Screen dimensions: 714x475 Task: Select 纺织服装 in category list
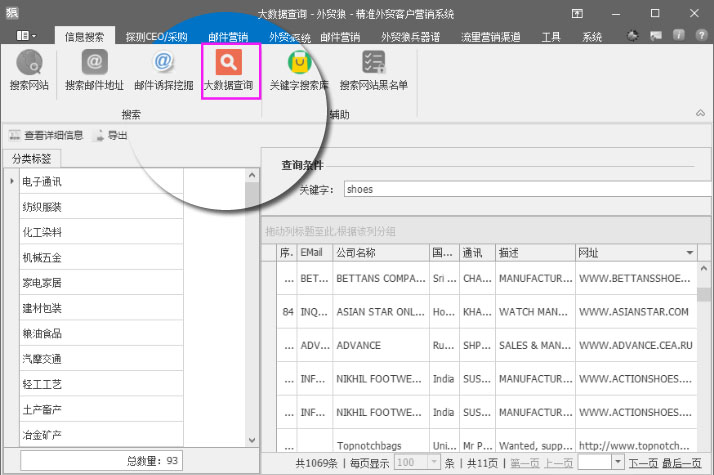[x=42, y=207]
